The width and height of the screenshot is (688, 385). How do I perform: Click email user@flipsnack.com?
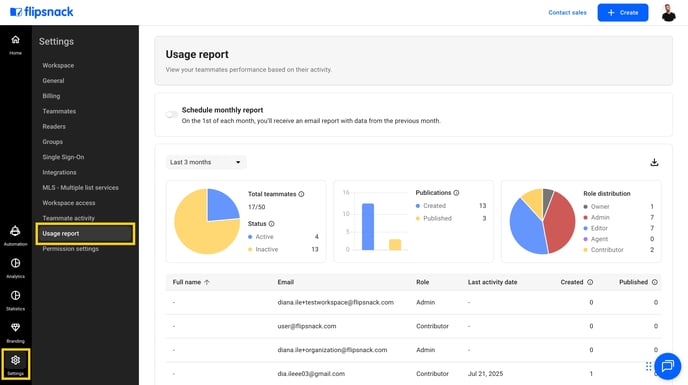pyautogui.click(x=307, y=326)
